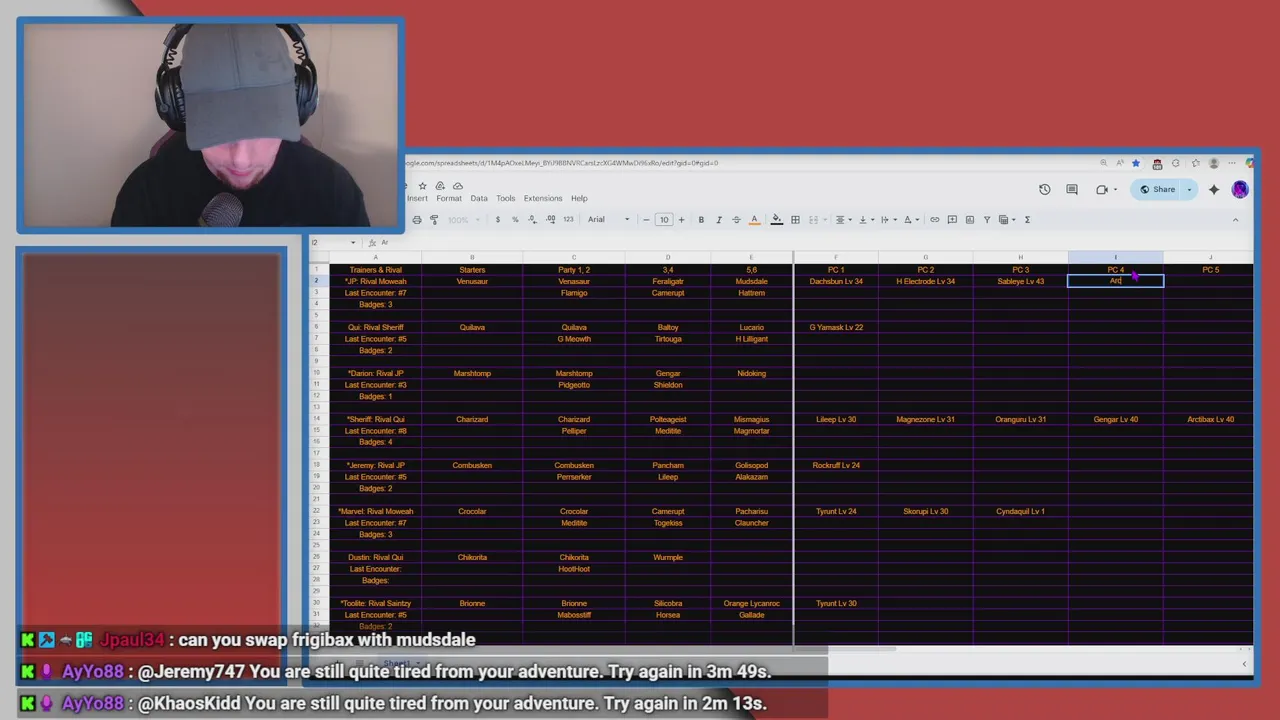Screen dimensions: 1280x720
Task: Insert a chart from the toolbar
Action: pyautogui.click(x=970, y=219)
